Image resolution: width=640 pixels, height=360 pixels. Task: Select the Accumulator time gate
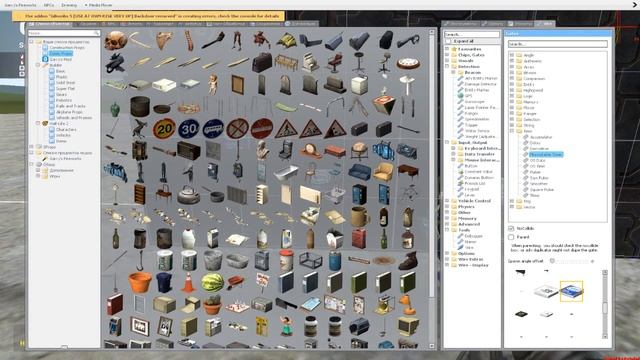click(x=541, y=137)
